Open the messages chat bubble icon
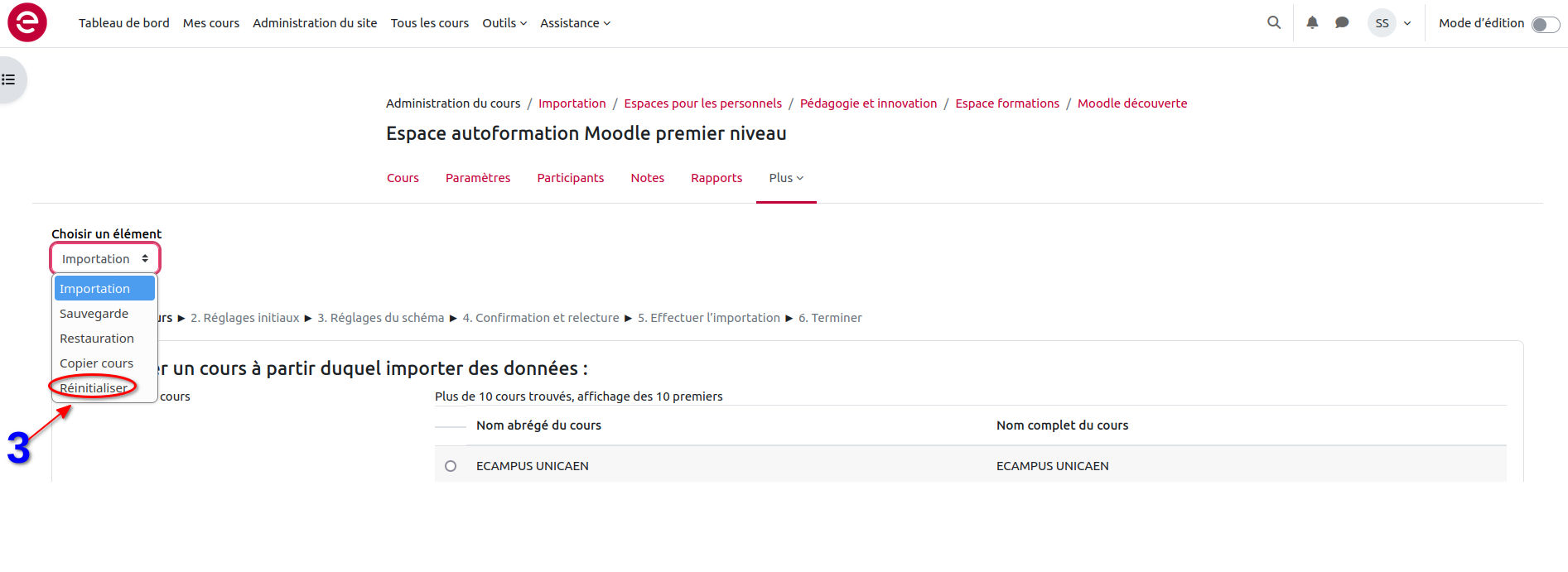The width and height of the screenshot is (1568, 572). (x=1342, y=23)
